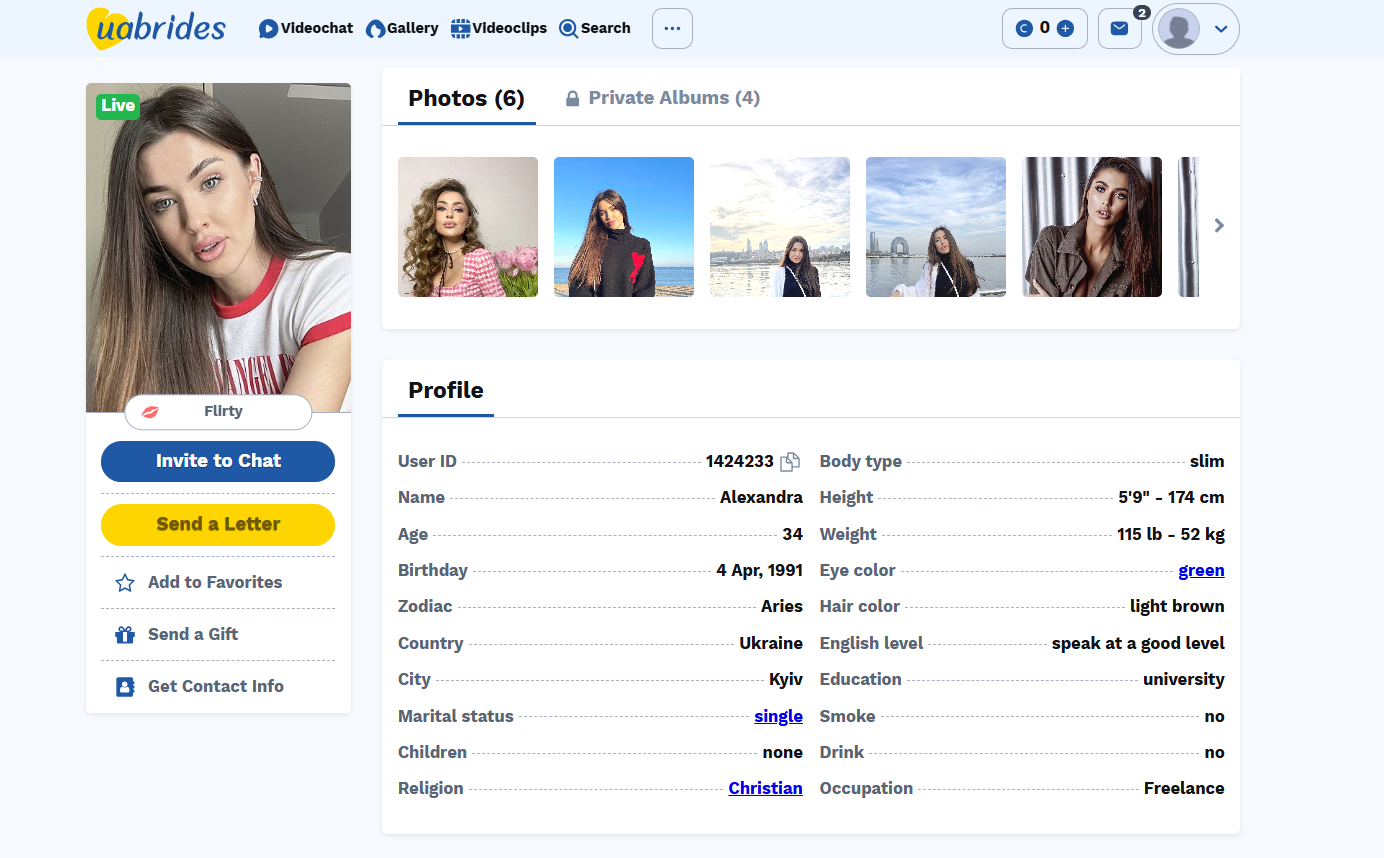Copy the User ID with the copy icon
Image resolution: width=1384 pixels, height=858 pixels.
[790, 461]
